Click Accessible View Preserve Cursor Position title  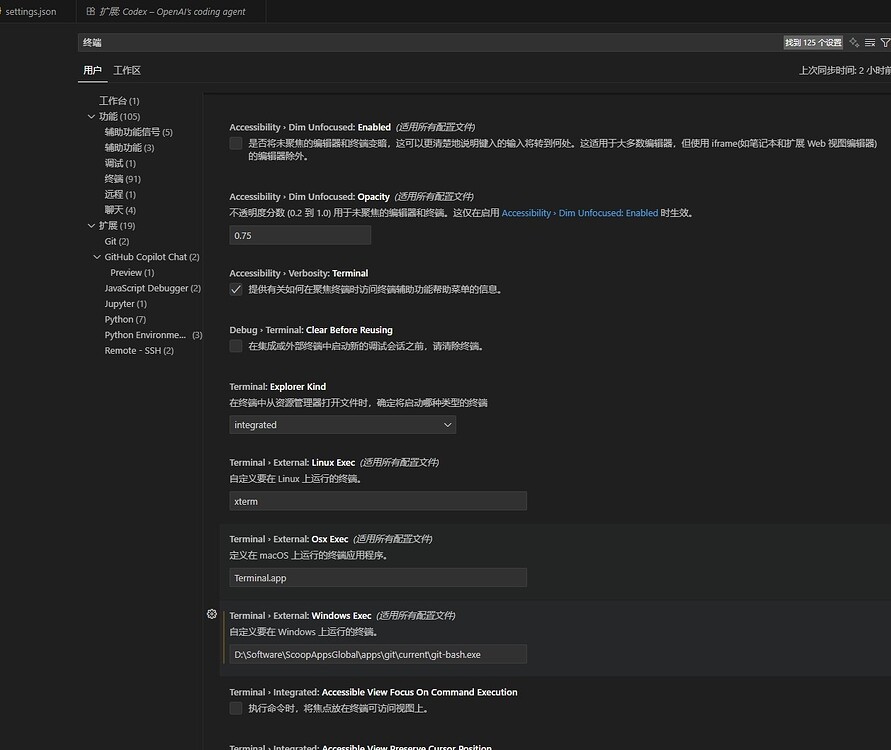tap(360, 747)
